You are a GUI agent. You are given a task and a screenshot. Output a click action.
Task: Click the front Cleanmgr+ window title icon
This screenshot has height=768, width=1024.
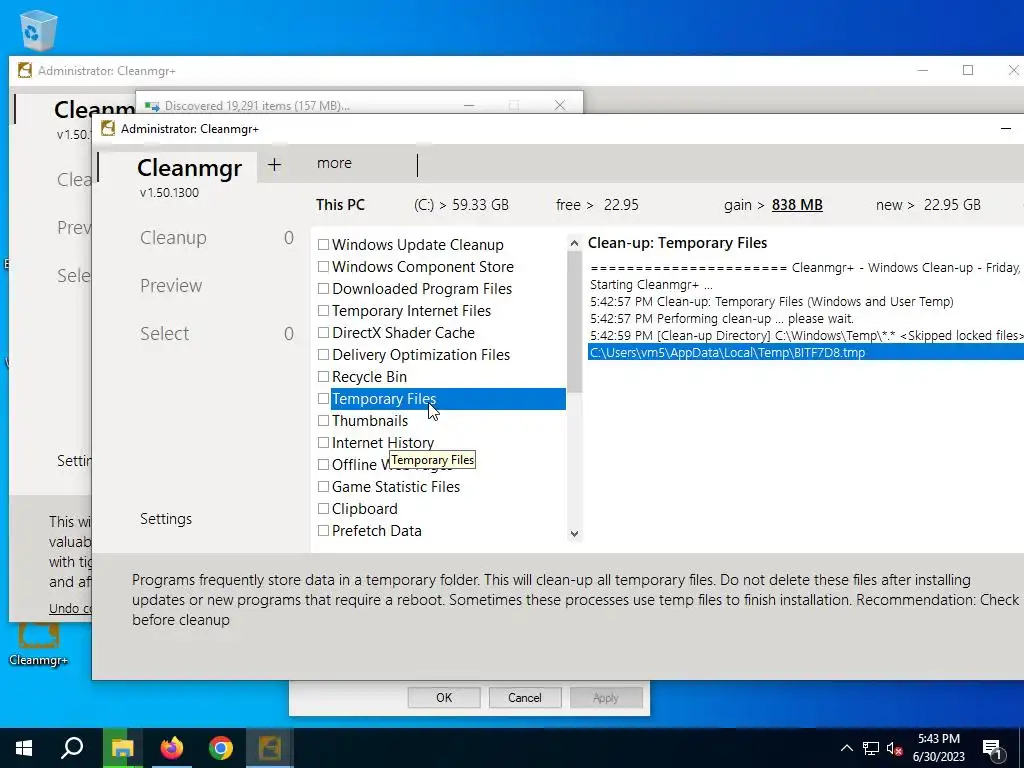pos(108,129)
